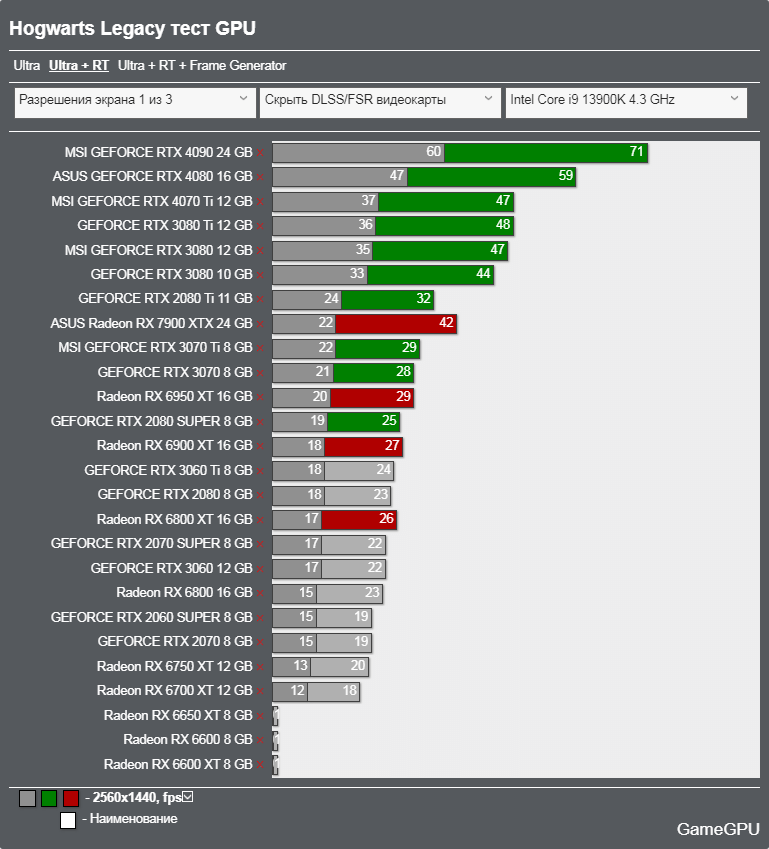Remove Radeon RX 6750 XT row with red X
The height and width of the screenshot is (849, 769).
260,667
